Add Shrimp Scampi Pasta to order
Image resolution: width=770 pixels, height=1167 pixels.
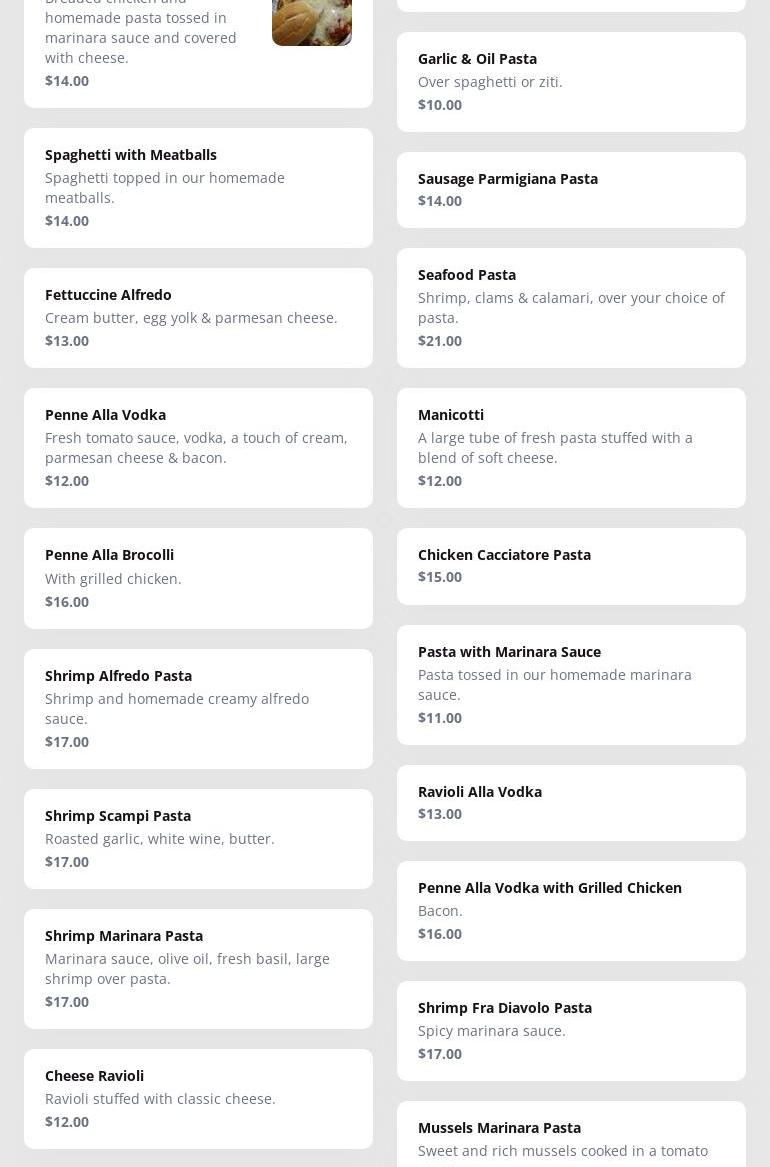(x=198, y=838)
